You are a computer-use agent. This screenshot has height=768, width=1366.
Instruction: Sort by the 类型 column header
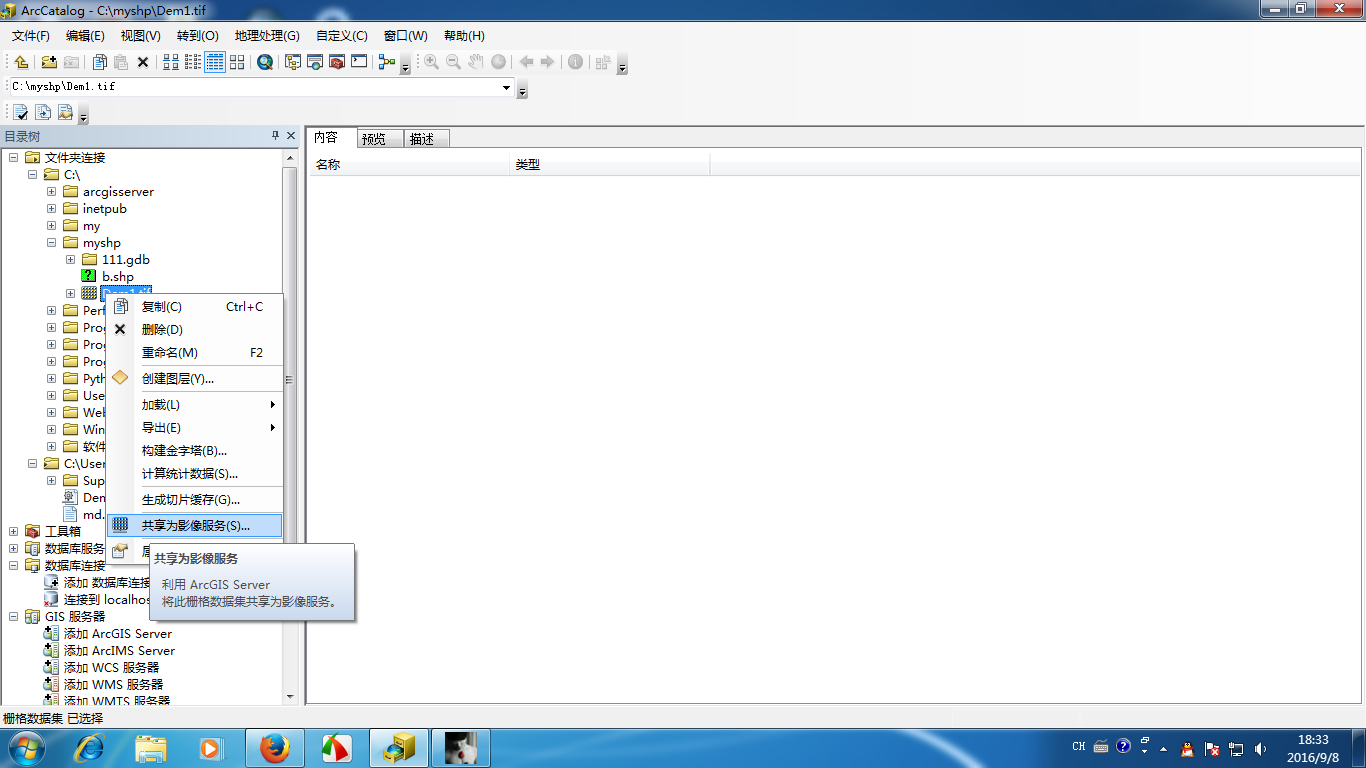(x=609, y=164)
